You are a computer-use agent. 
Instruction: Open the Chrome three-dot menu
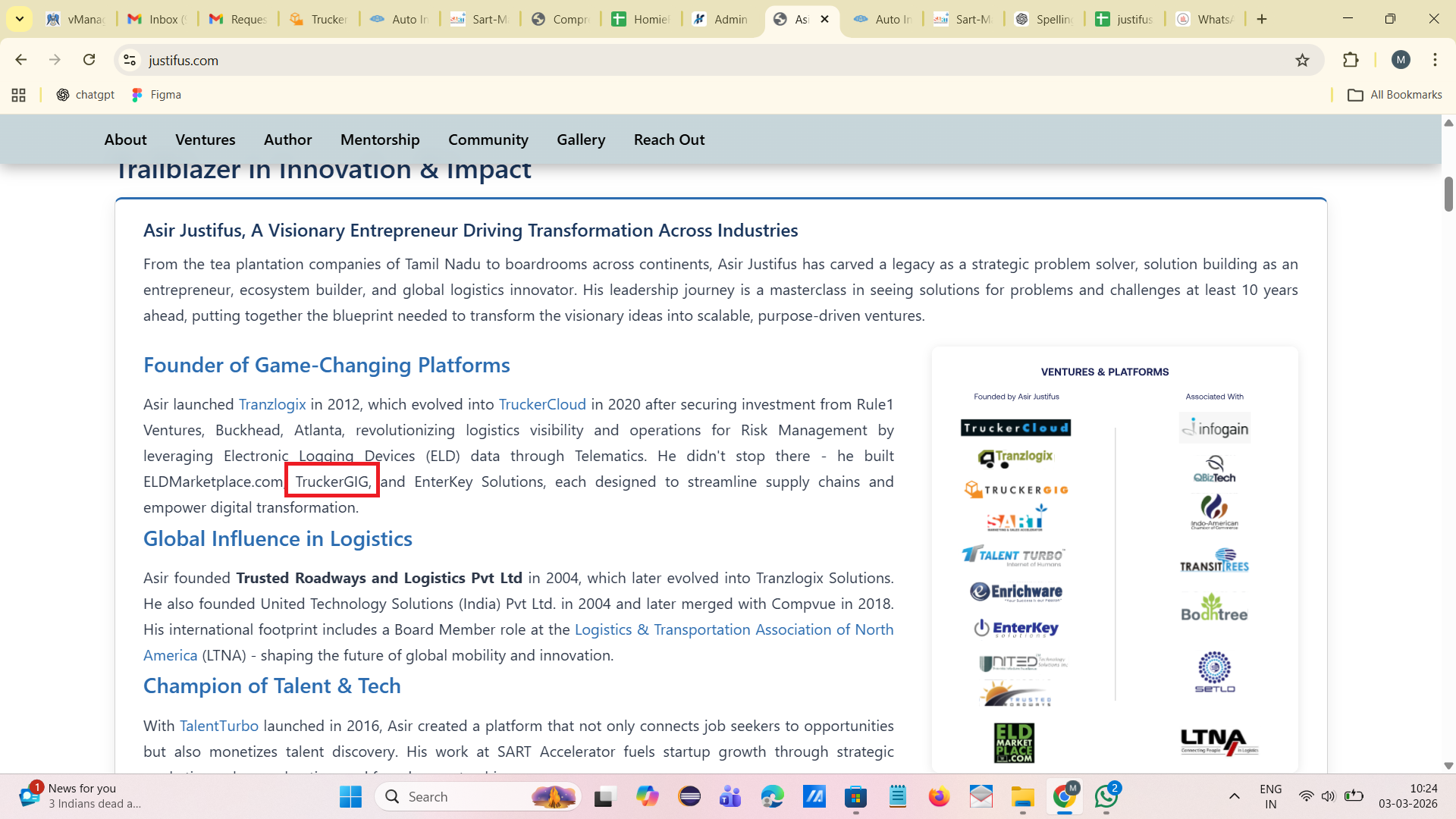(1435, 60)
